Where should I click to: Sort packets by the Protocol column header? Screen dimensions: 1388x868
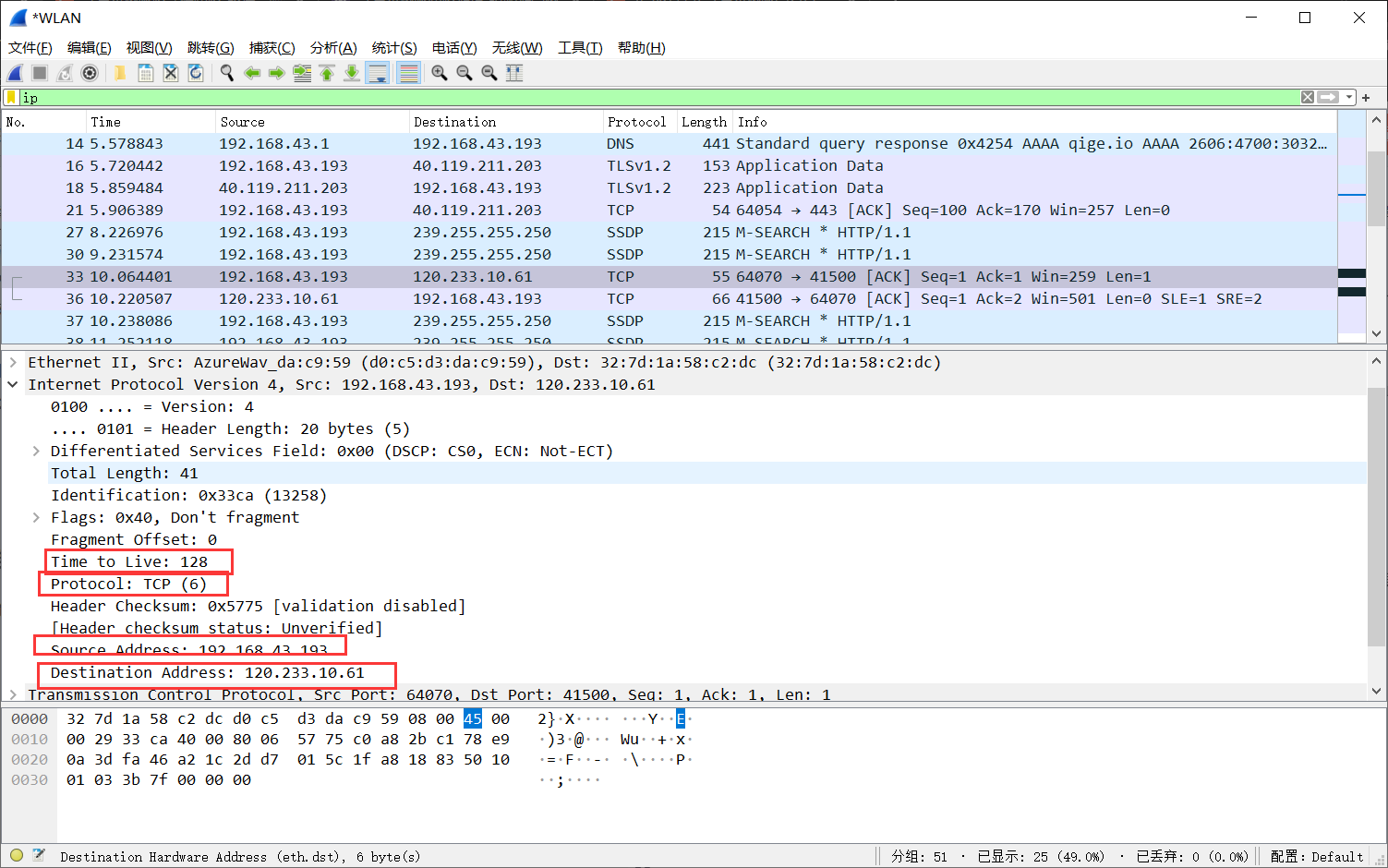coord(640,122)
